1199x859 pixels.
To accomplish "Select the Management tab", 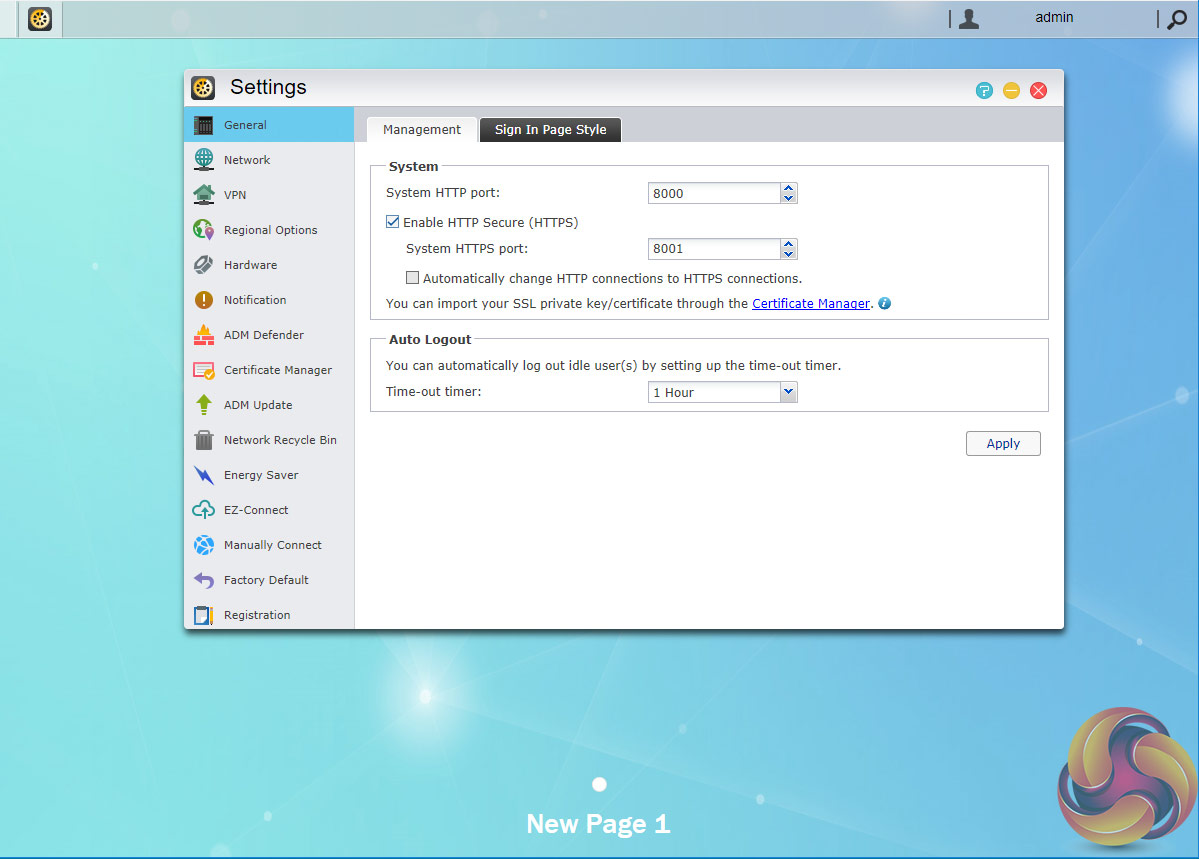I will point(422,130).
